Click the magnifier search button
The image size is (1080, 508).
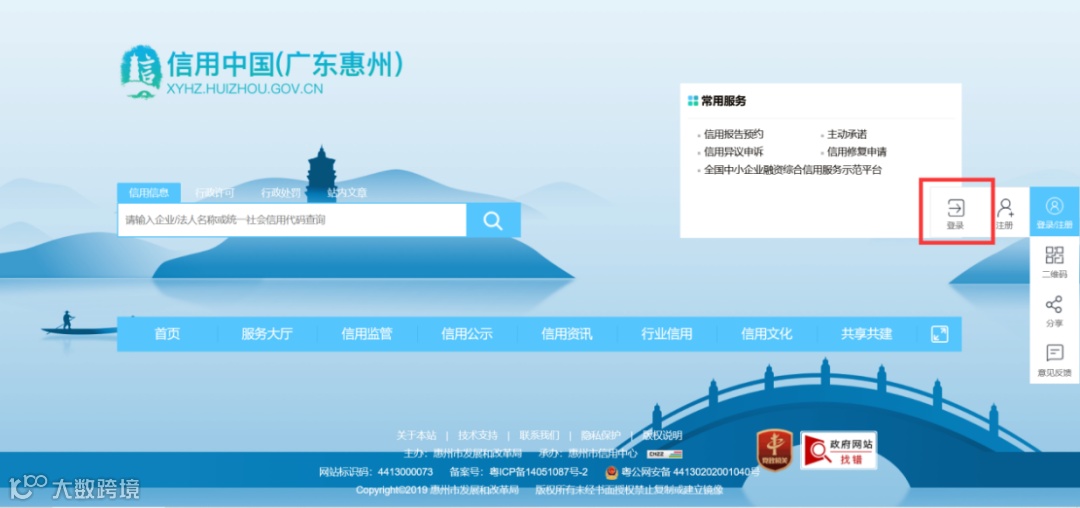493,220
